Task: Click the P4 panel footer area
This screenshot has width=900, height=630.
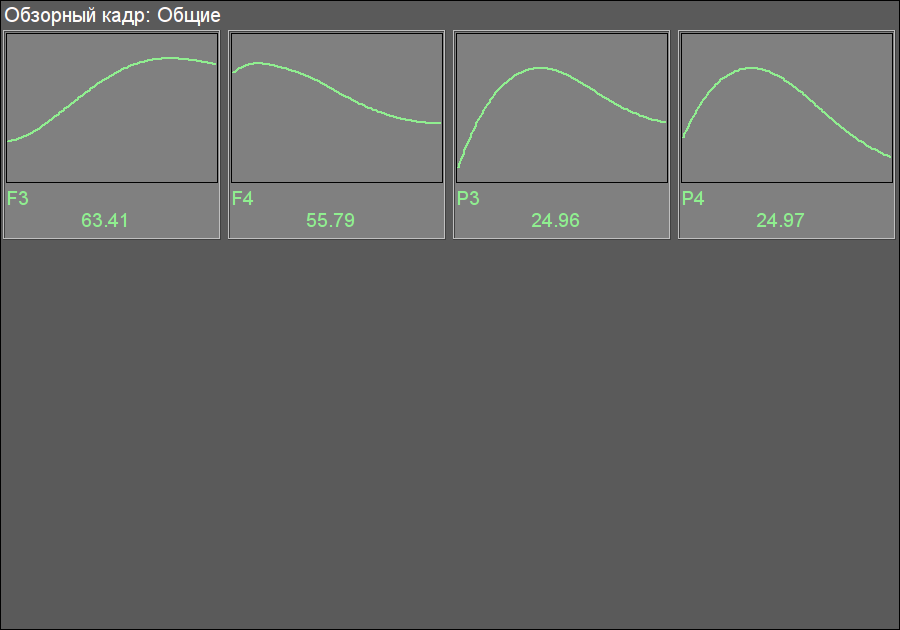Action: click(787, 210)
